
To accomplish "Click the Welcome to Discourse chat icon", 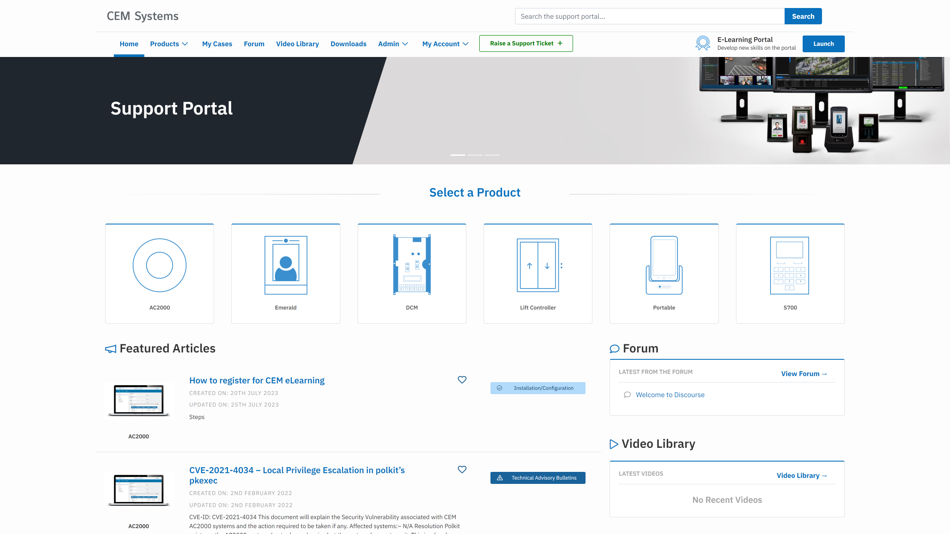I will pos(627,395).
